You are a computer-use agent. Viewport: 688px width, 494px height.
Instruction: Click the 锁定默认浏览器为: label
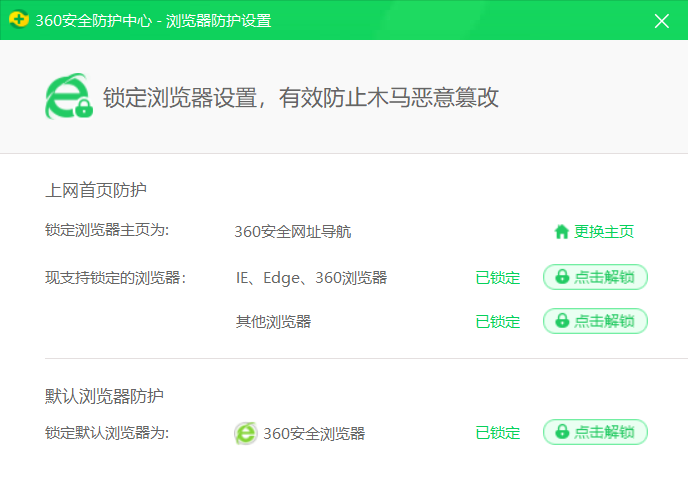coord(107,433)
